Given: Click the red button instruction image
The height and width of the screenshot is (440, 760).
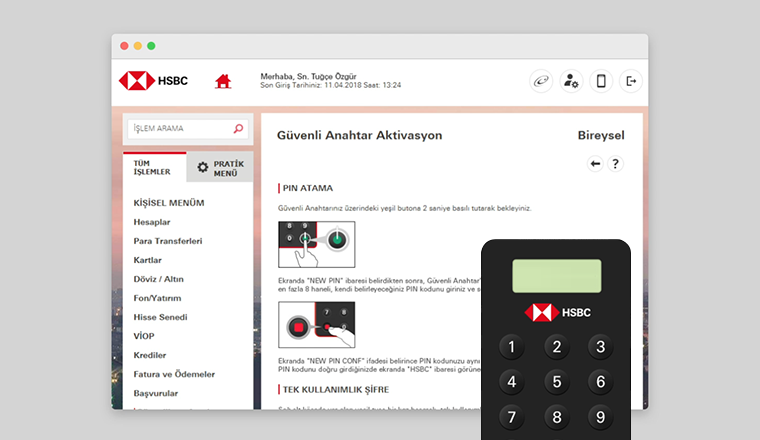Looking at the screenshot, I should coord(317,325).
